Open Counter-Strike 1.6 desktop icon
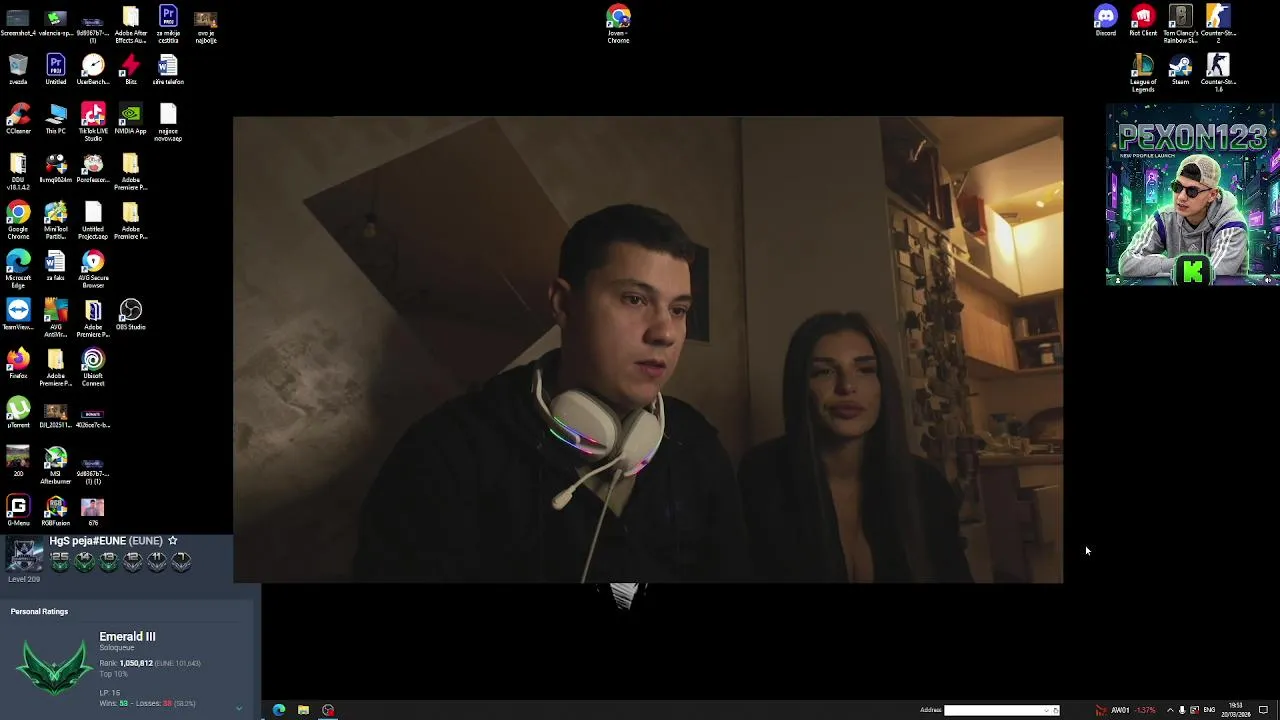The width and height of the screenshot is (1280, 720). [1218, 72]
